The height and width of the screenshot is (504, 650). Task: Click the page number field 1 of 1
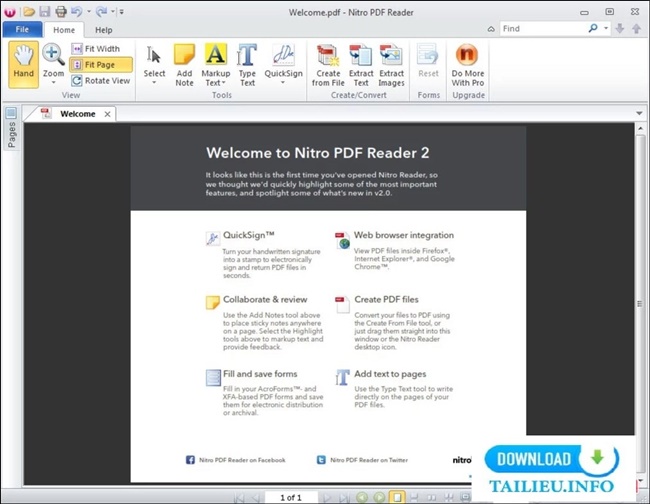pos(291,497)
